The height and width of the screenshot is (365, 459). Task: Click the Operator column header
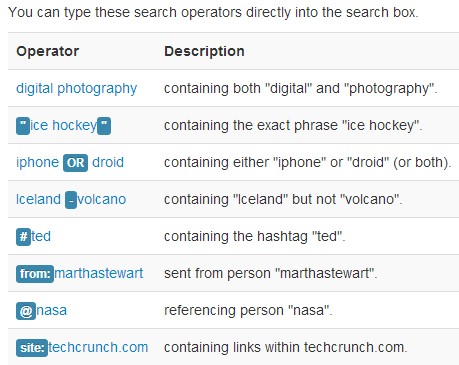pos(48,51)
